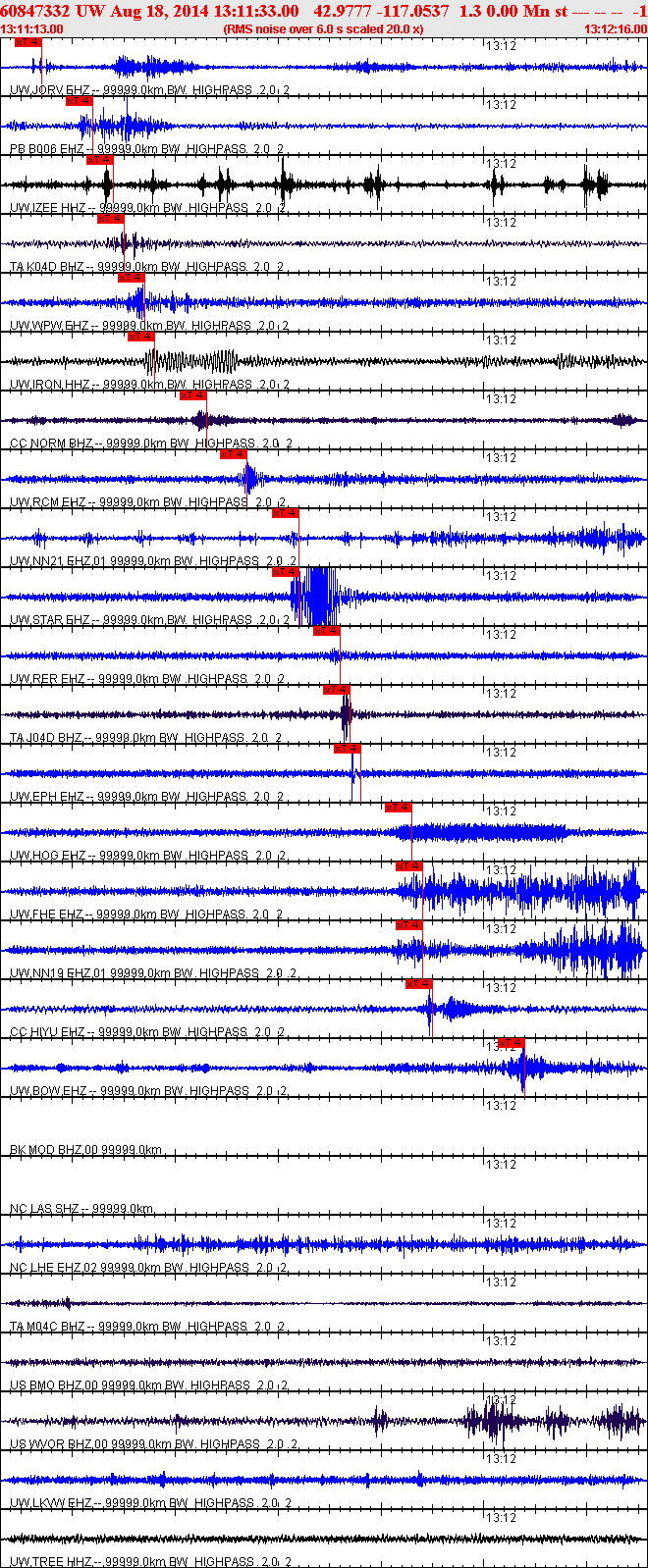Click the 13:12 tick label on UW.TREE trace

[x=502, y=1517]
